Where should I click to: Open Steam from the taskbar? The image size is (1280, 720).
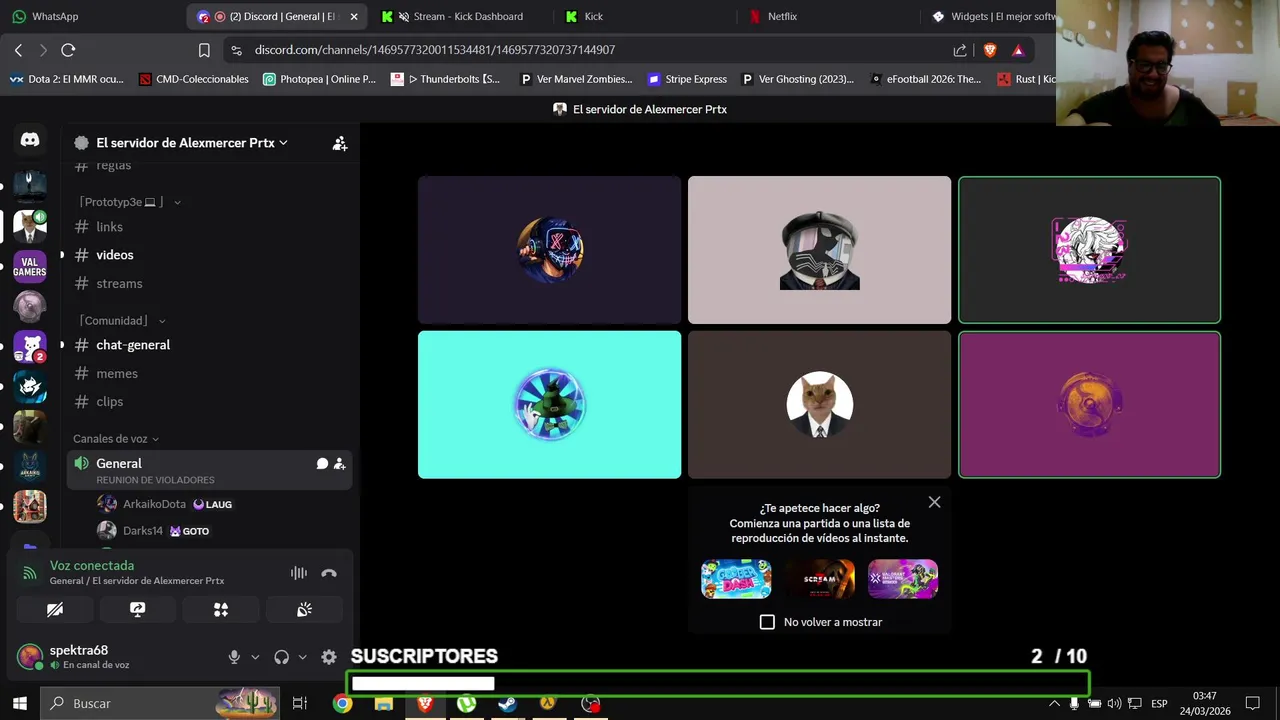click(507, 703)
